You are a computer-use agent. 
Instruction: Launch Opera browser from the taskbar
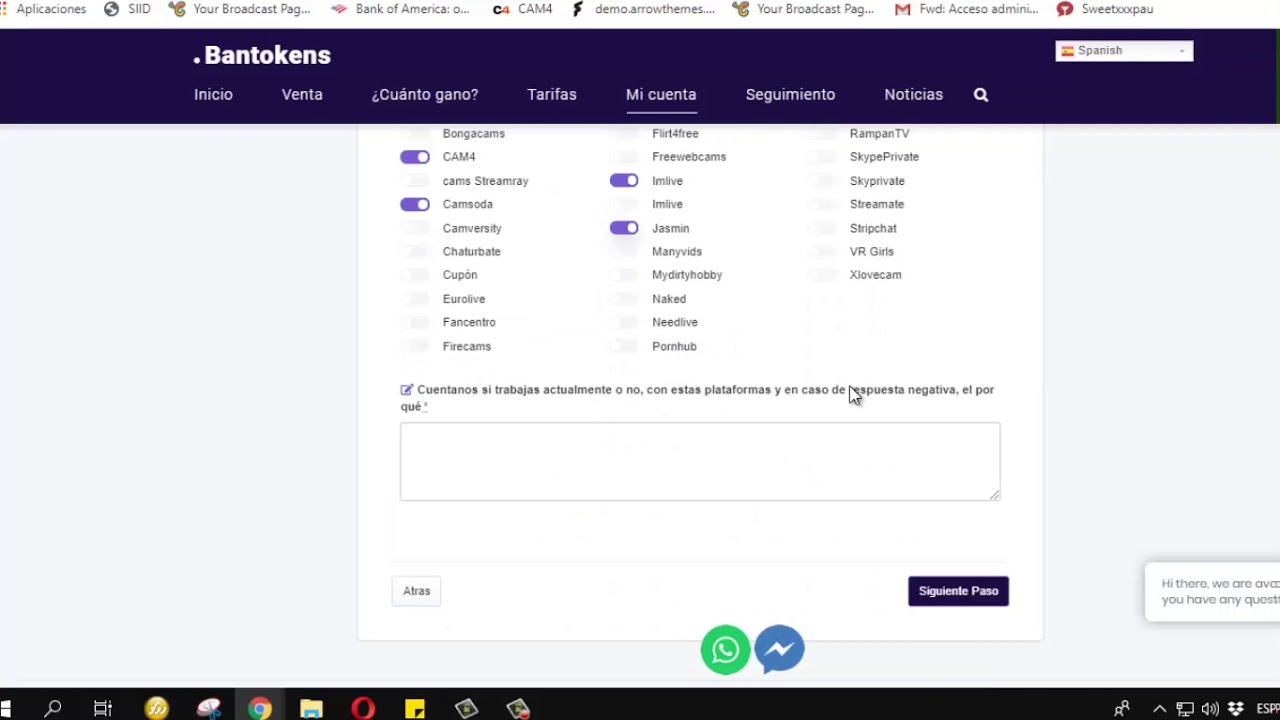[363, 709]
